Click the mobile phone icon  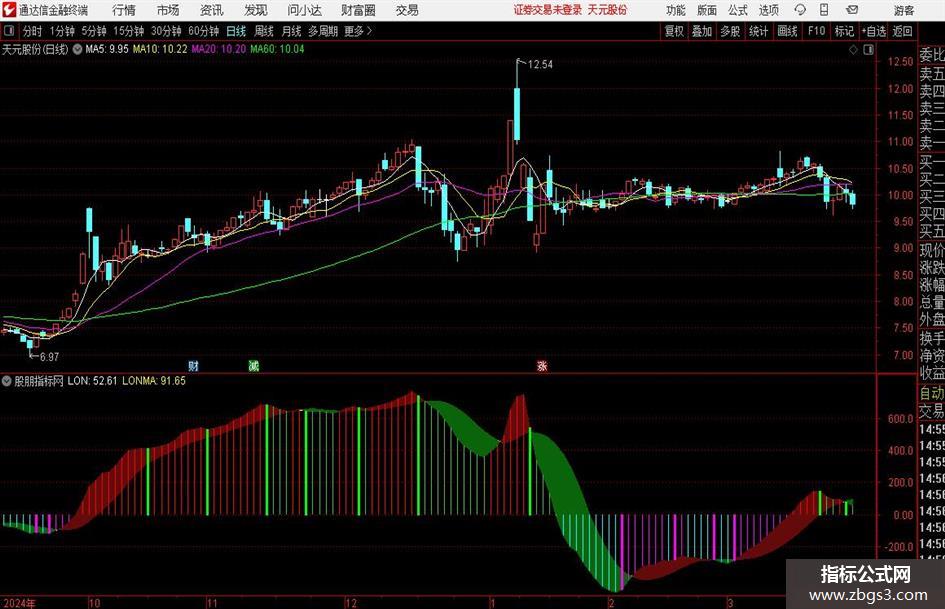click(824, 10)
